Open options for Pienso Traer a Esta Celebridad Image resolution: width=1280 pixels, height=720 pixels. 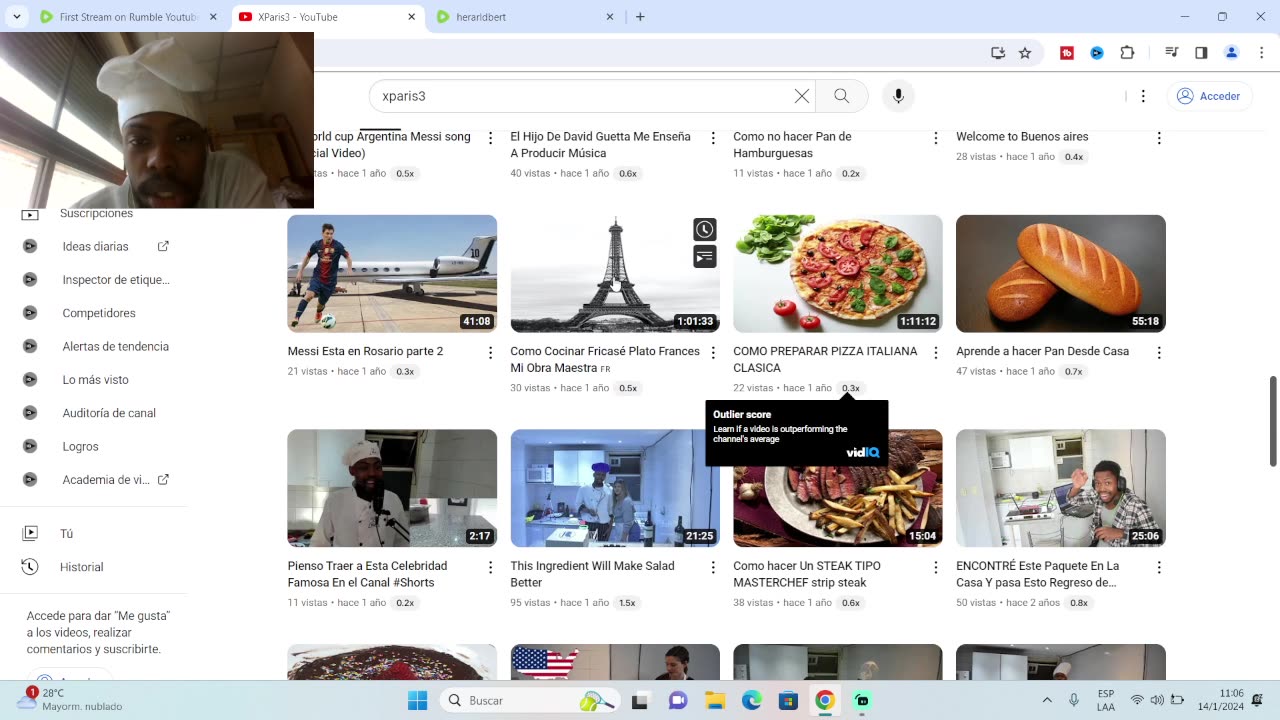490,567
